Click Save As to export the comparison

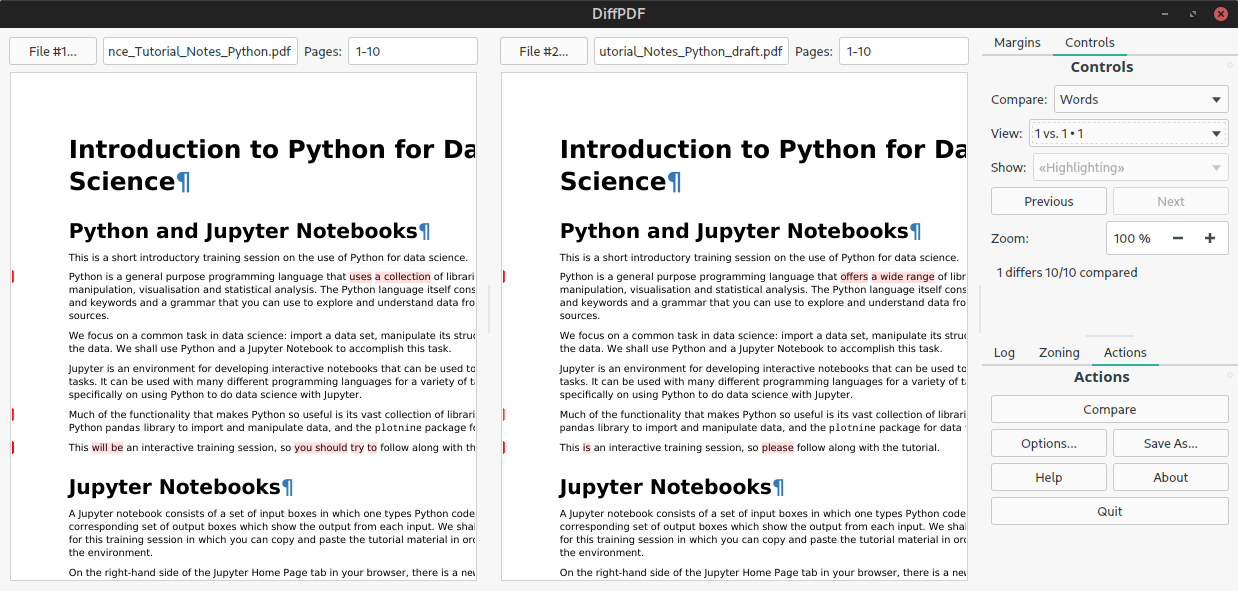(1170, 443)
